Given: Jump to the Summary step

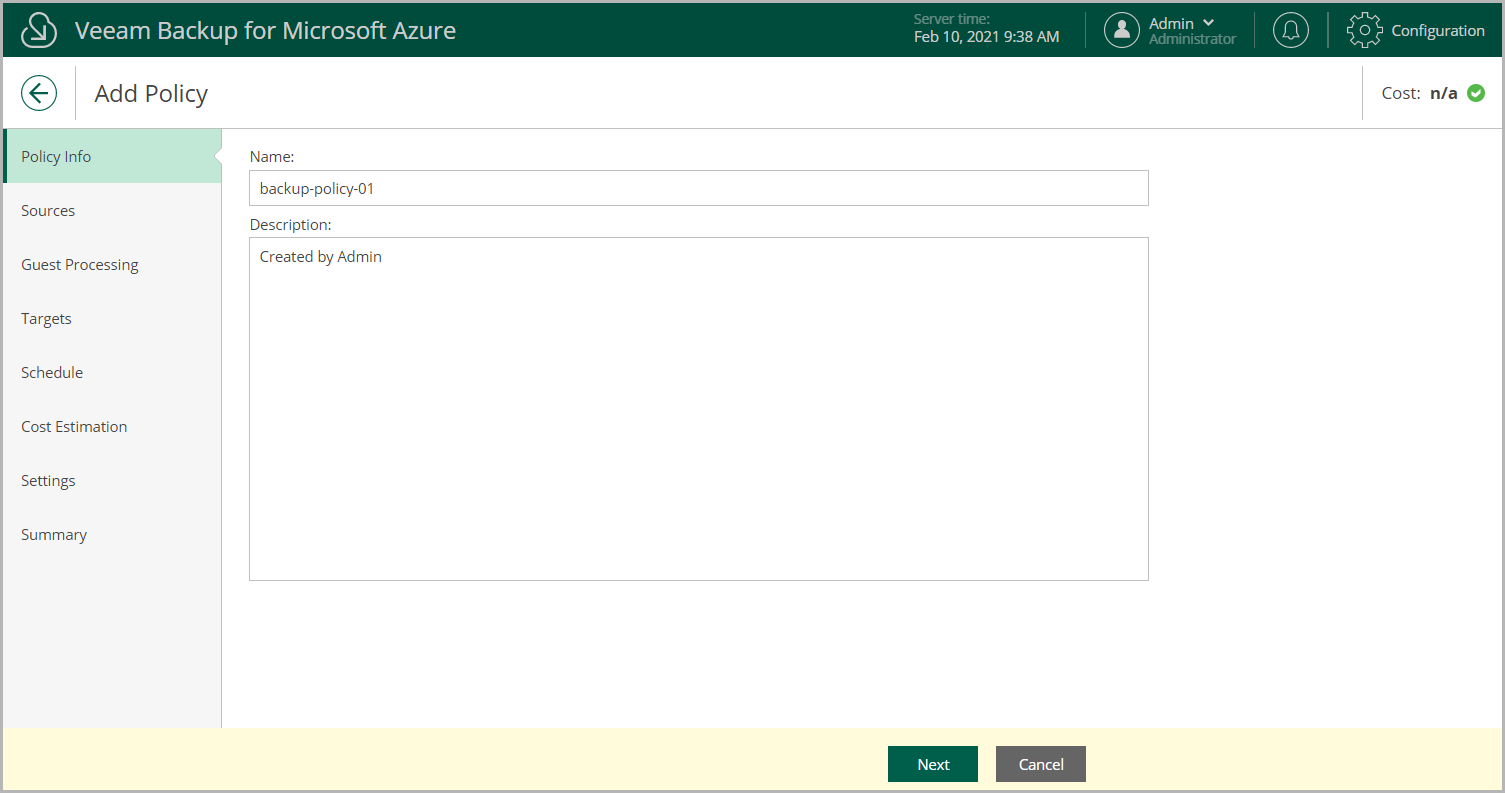Looking at the screenshot, I should point(112,534).
